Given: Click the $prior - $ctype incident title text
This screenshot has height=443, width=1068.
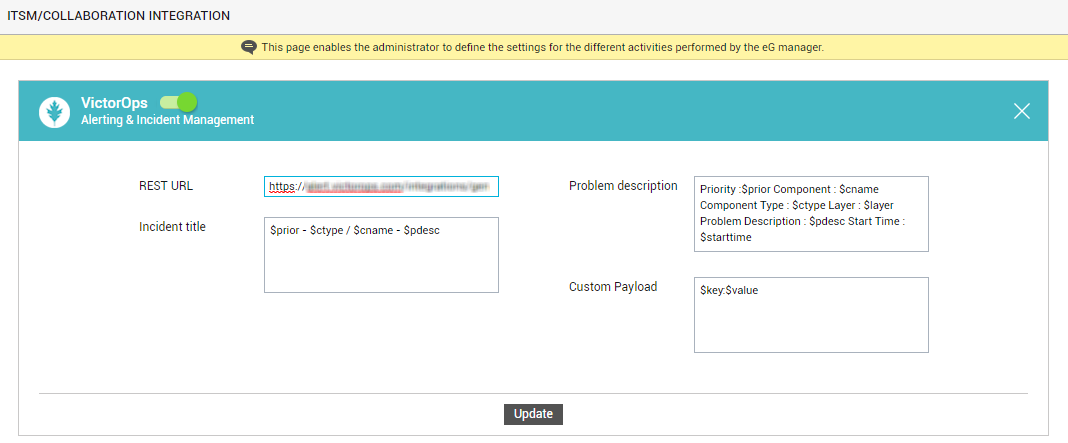Looking at the screenshot, I should pyautogui.click(x=355, y=230).
